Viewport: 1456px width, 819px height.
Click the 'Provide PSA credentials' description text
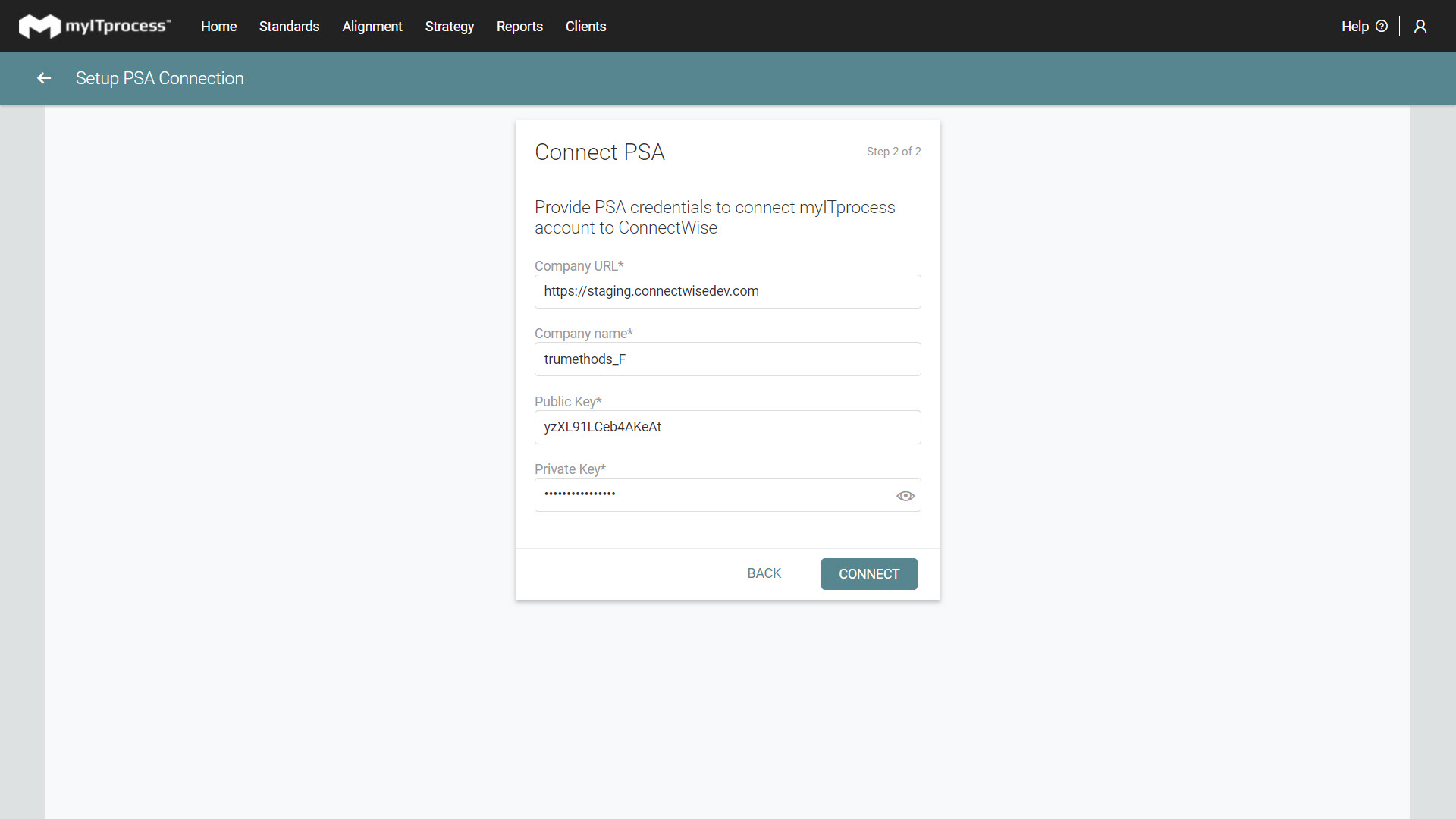tap(715, 218)
